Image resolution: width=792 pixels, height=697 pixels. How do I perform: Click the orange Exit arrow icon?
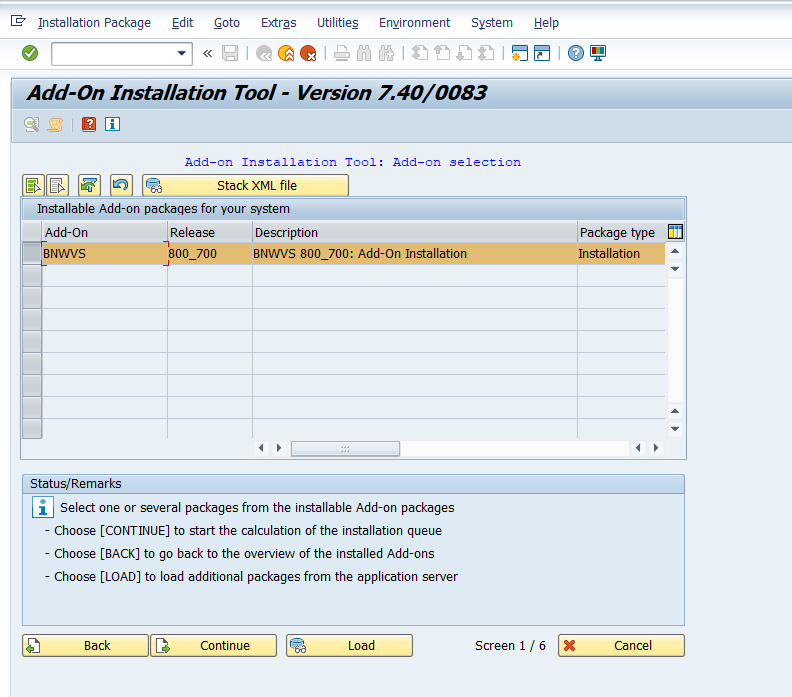coord(286,54)
